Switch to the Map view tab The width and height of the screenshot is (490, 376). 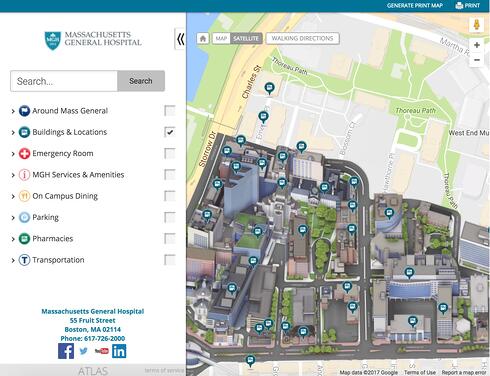pyautogui.click(x=221, y=39)
